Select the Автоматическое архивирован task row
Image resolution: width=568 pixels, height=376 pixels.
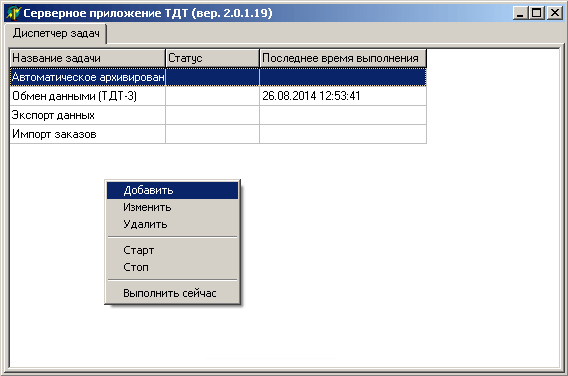point(218,77)
